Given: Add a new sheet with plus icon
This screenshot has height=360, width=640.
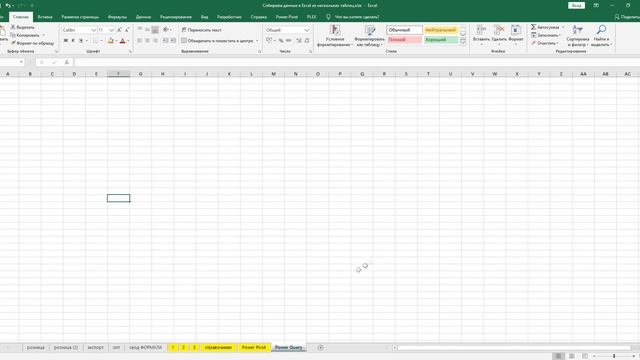Looking at the screenshot, I should 320,347.
